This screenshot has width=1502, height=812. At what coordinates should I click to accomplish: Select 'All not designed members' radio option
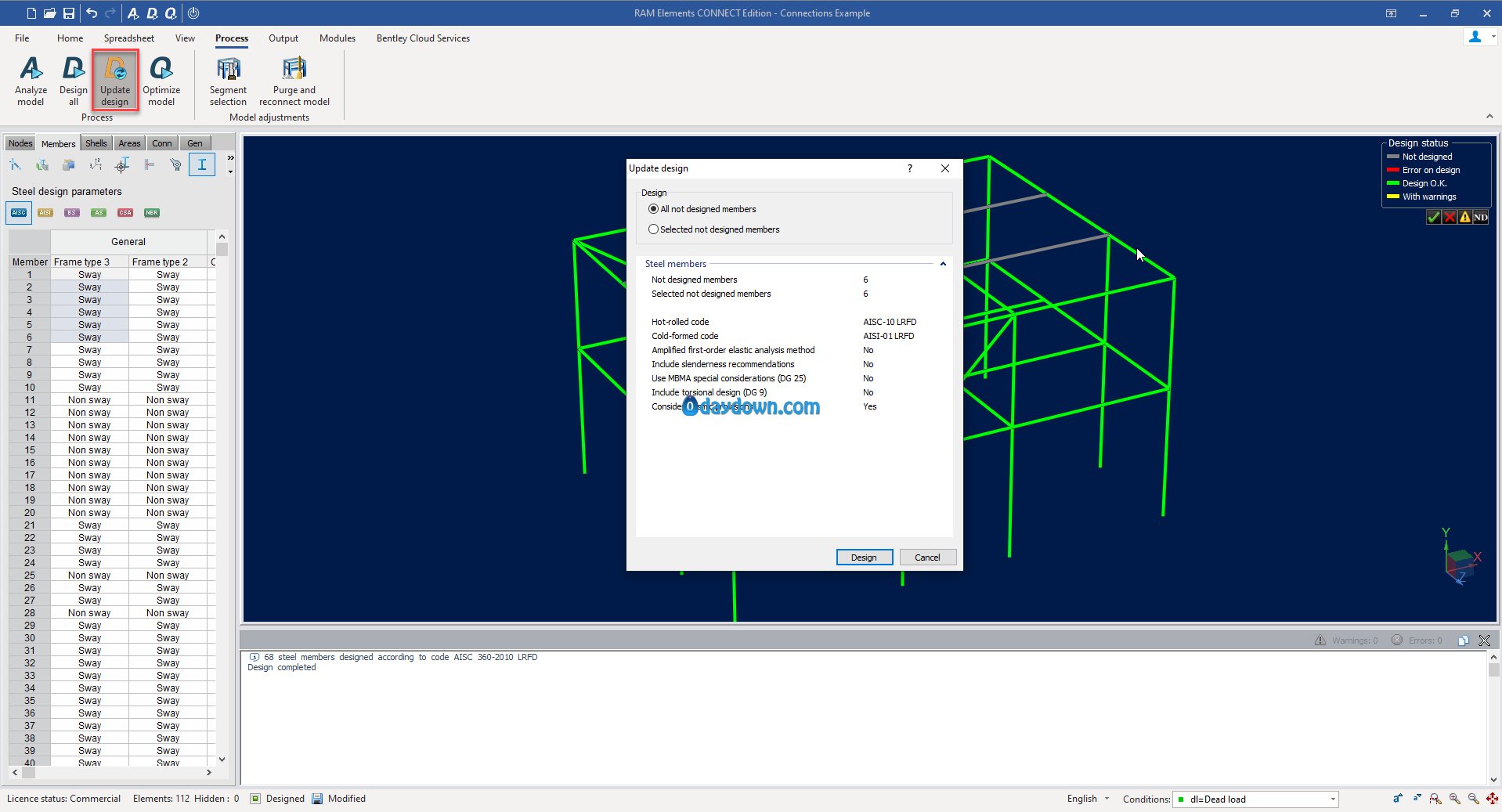click(x=702, y=209)
